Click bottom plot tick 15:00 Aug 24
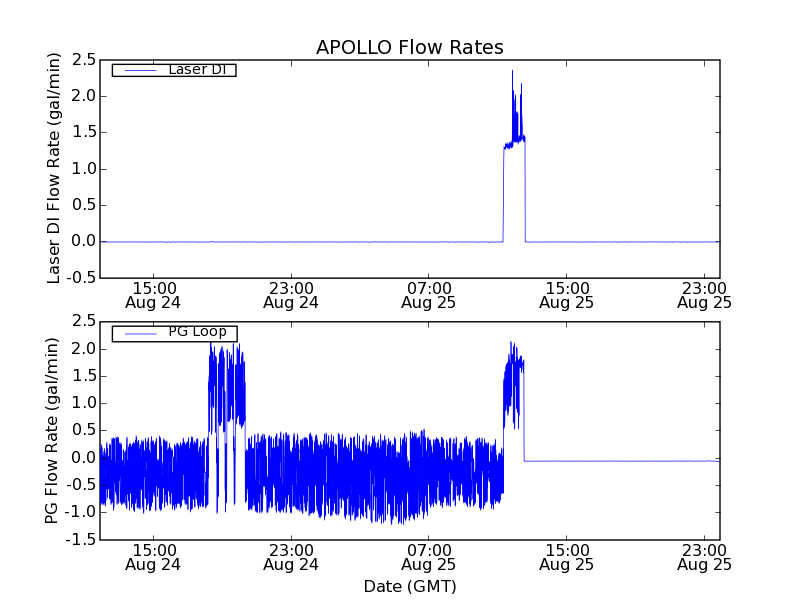Image resolution: width=800 pixels, height=600 pixels. coord(153,557)
